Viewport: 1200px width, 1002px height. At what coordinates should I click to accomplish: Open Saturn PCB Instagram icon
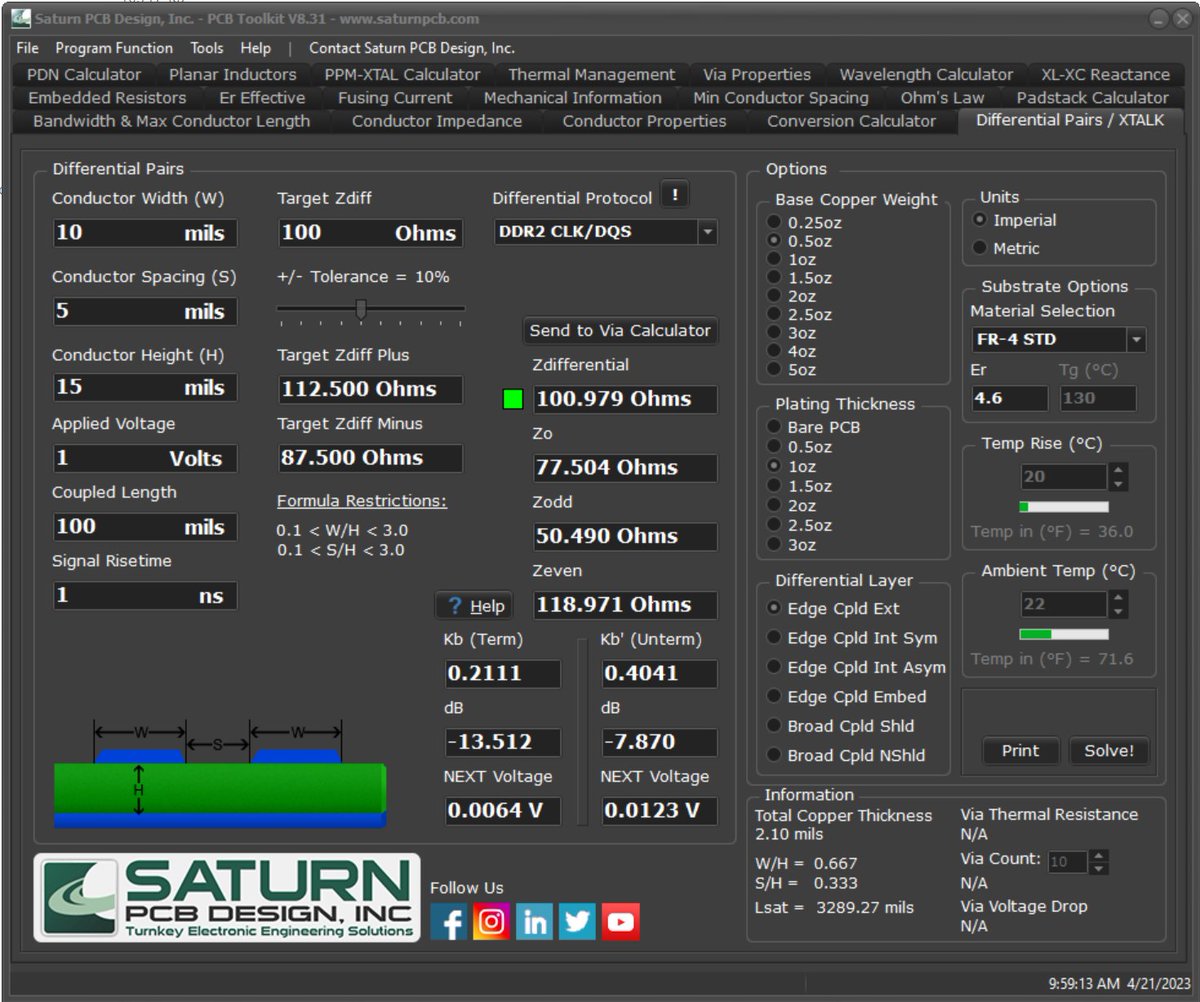coord(491,921)
